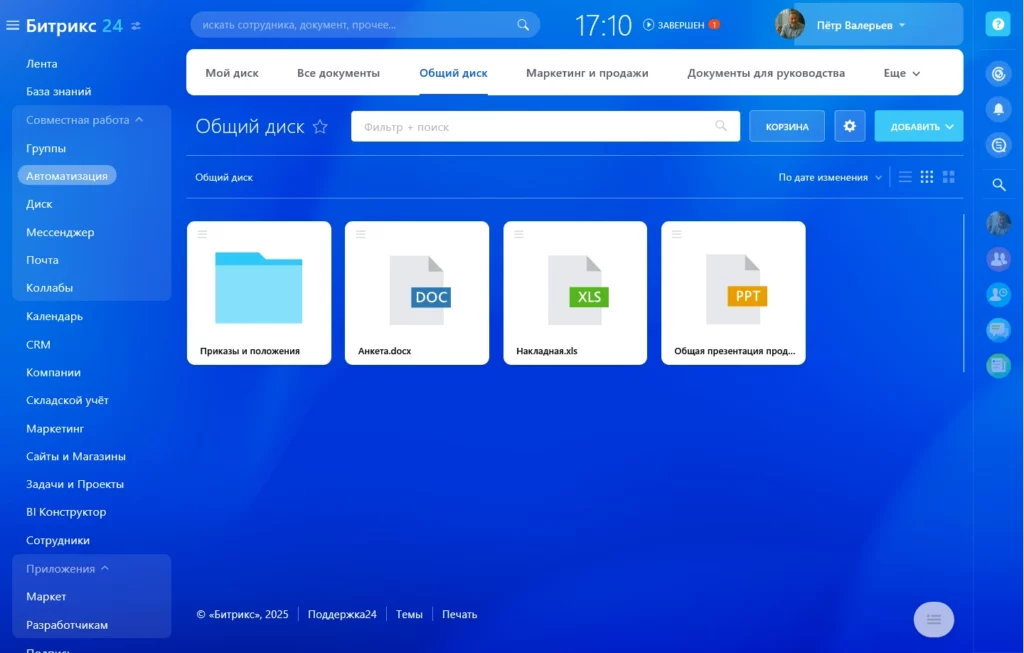Open the help panel question mark icon
The width and height of the screenshot is (1024, 653).
point(998,24)
